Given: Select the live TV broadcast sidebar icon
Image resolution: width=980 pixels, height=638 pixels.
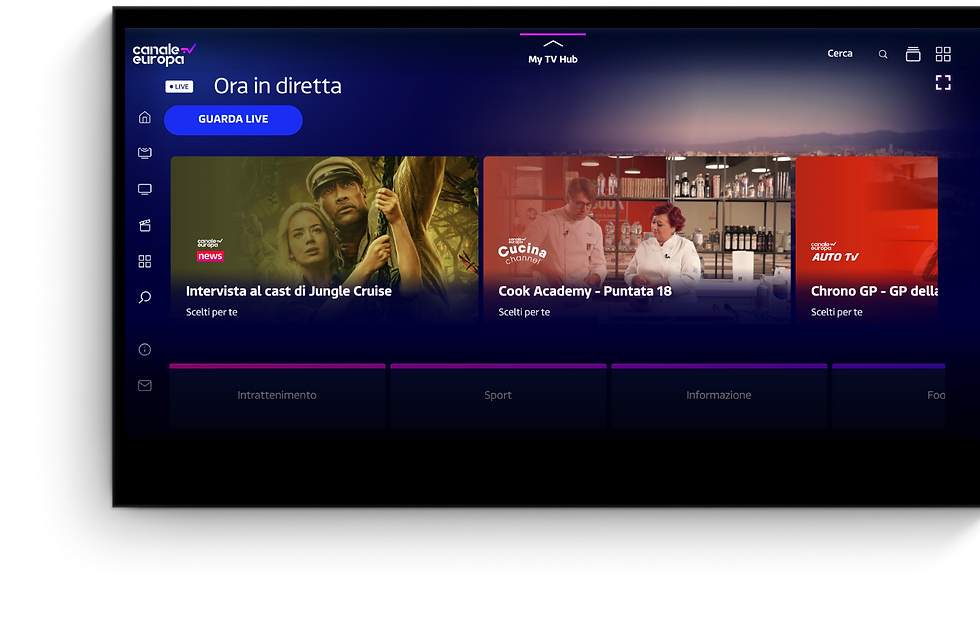Looking at the screenshot, I should tap(144, 153).
